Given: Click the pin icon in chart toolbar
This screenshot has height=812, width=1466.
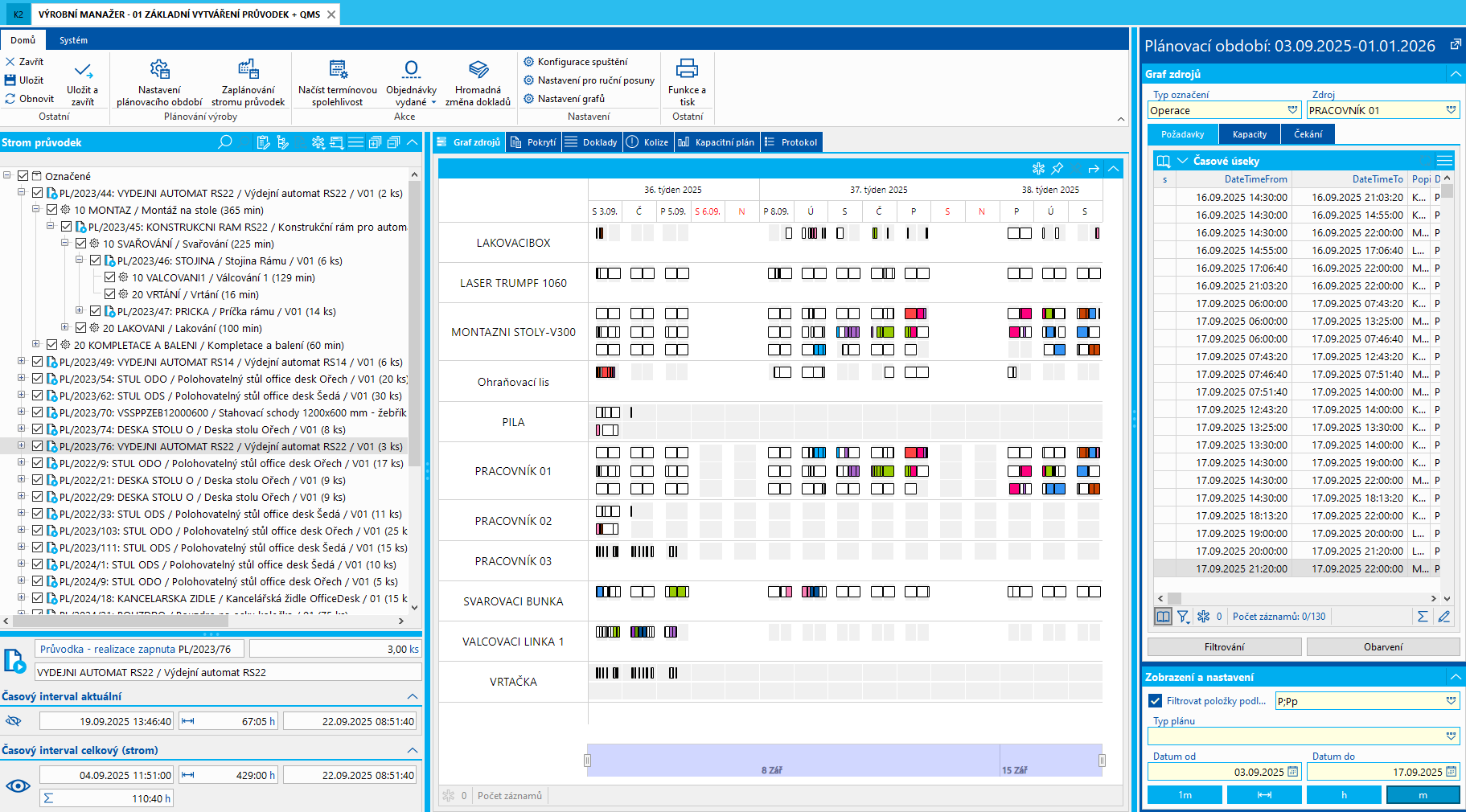Looking at the screenshot, I should pos(1057,169).
